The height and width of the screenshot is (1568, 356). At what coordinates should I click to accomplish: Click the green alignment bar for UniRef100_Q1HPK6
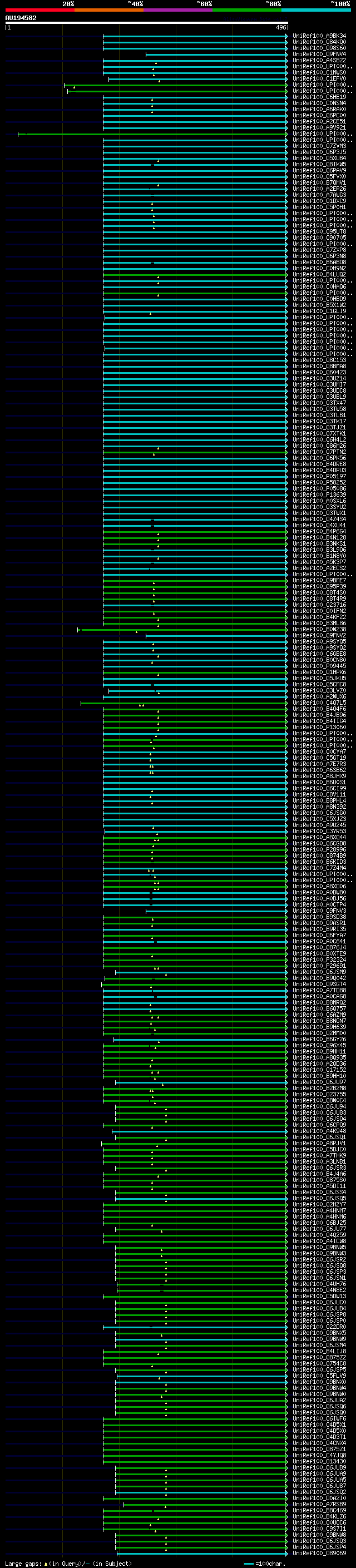pyautogui.click(x=195, y=672)
